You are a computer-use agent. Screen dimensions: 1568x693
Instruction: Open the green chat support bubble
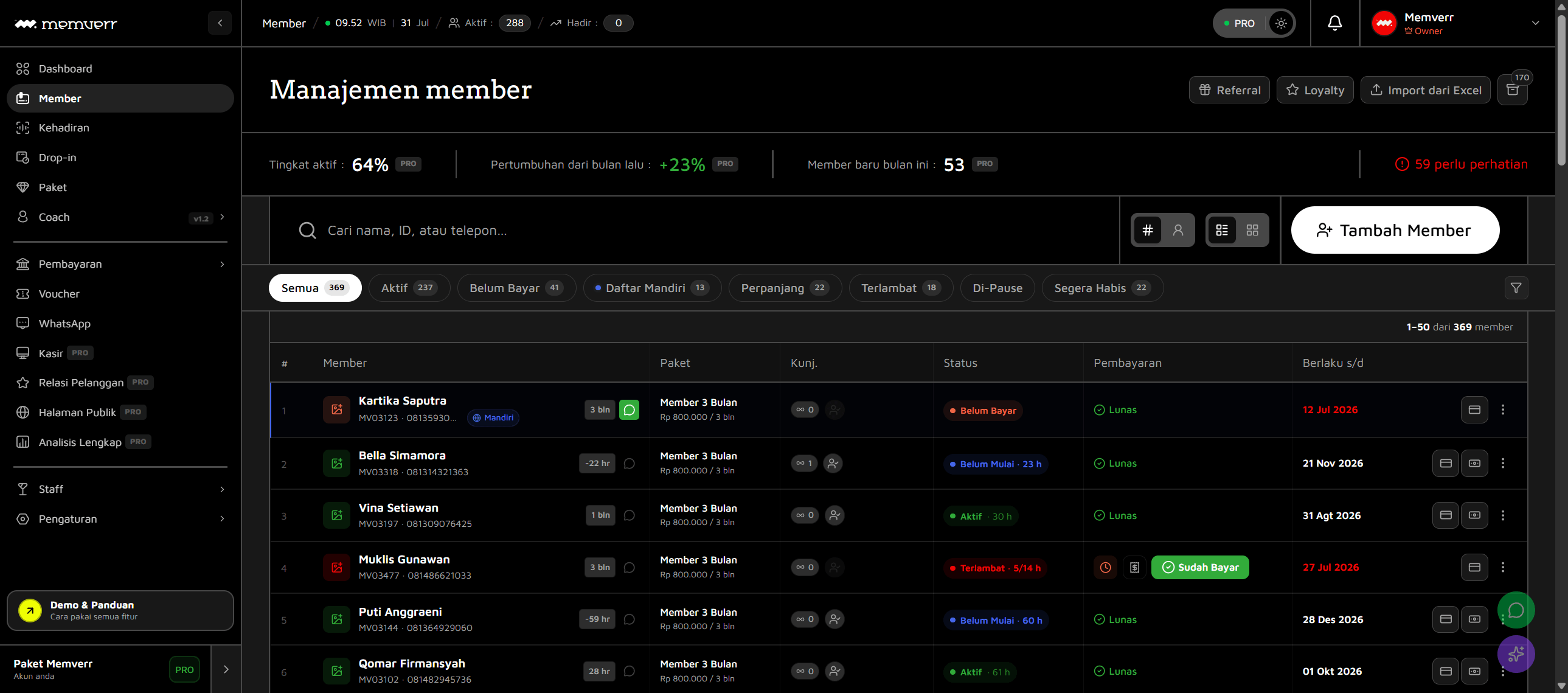pos(1516,610)
